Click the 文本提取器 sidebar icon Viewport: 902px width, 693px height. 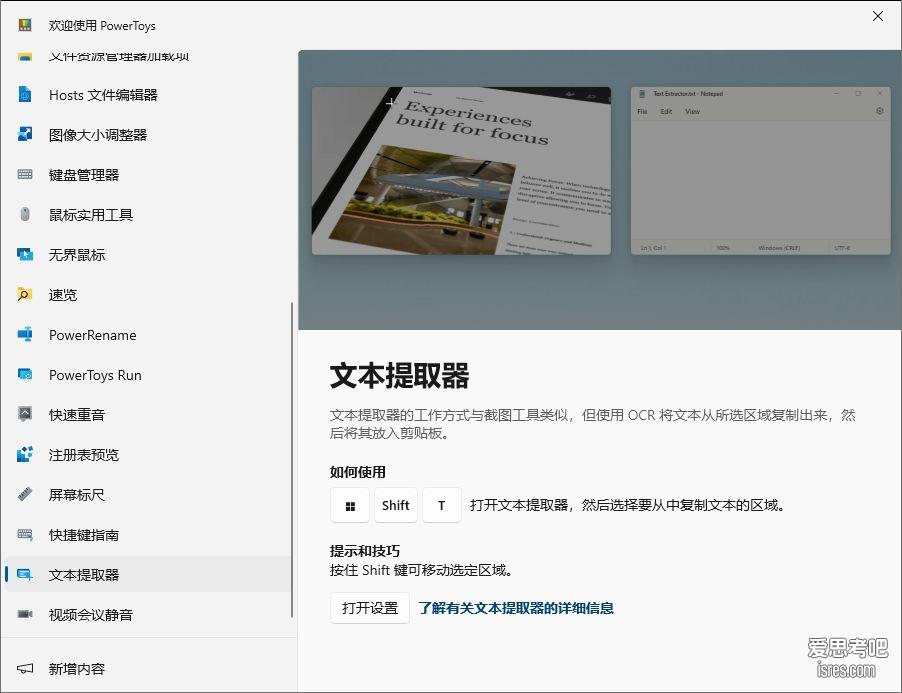coord(25,574)
